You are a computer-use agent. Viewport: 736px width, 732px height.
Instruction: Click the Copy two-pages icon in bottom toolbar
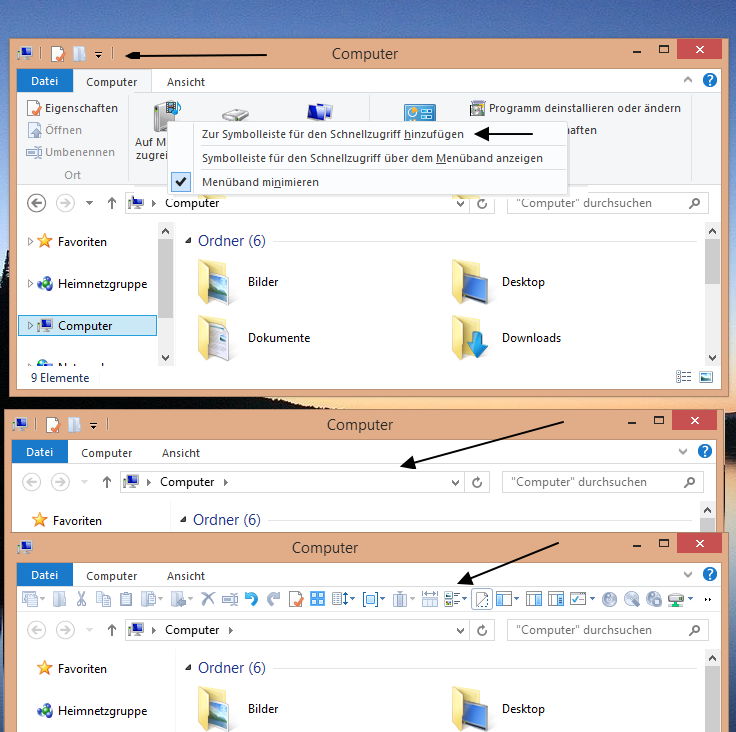(x=103, y=599)
